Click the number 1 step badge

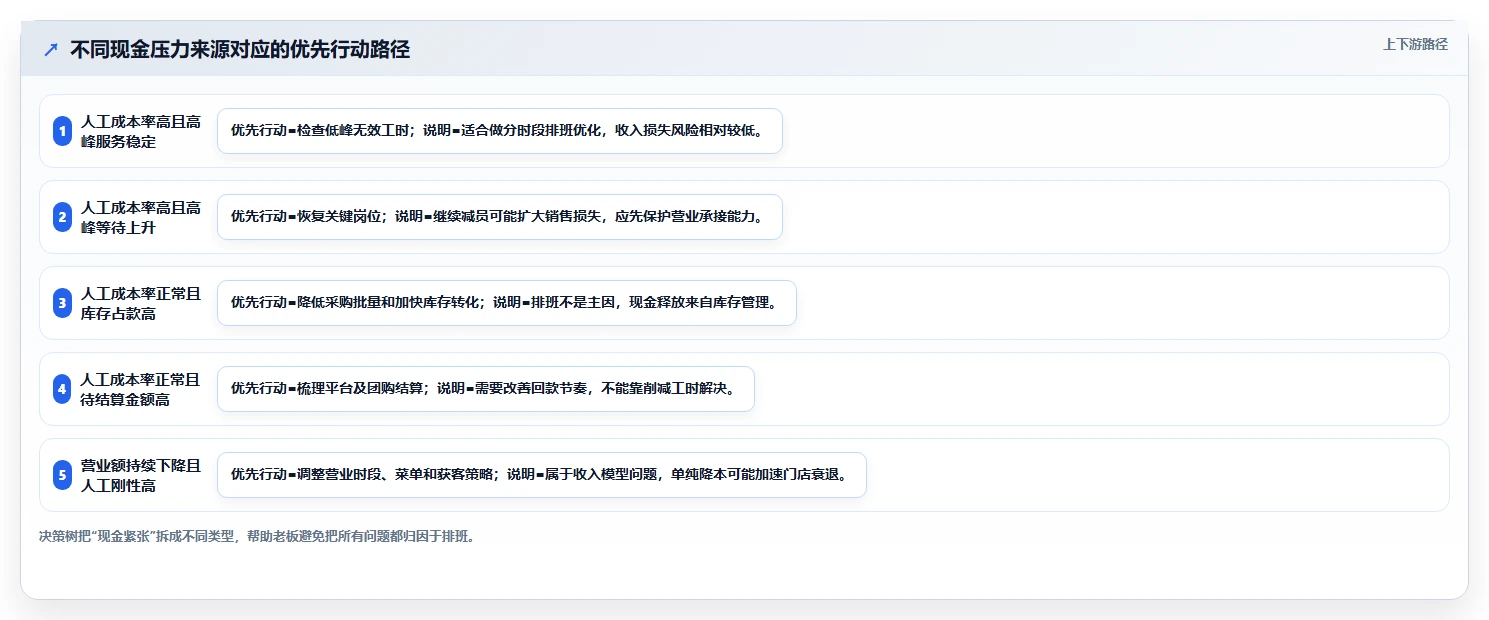coord(63,131)
